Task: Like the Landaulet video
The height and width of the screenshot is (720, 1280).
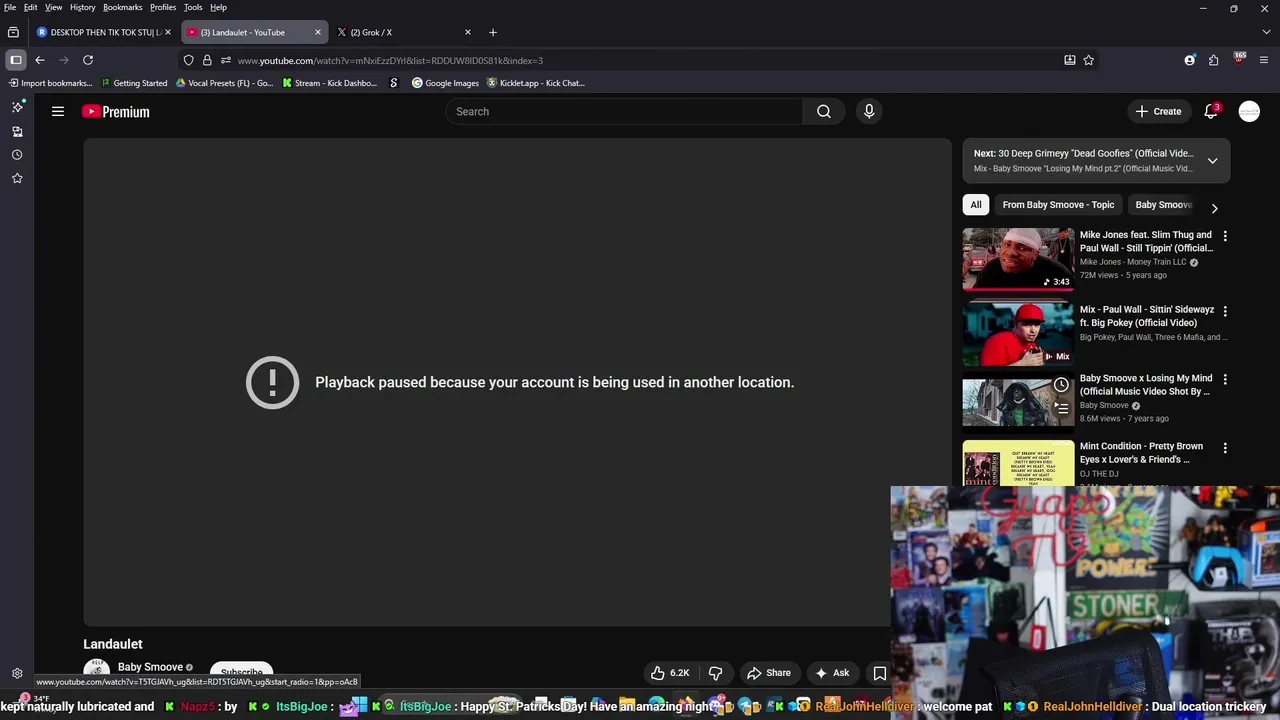Action: point(670,673)
